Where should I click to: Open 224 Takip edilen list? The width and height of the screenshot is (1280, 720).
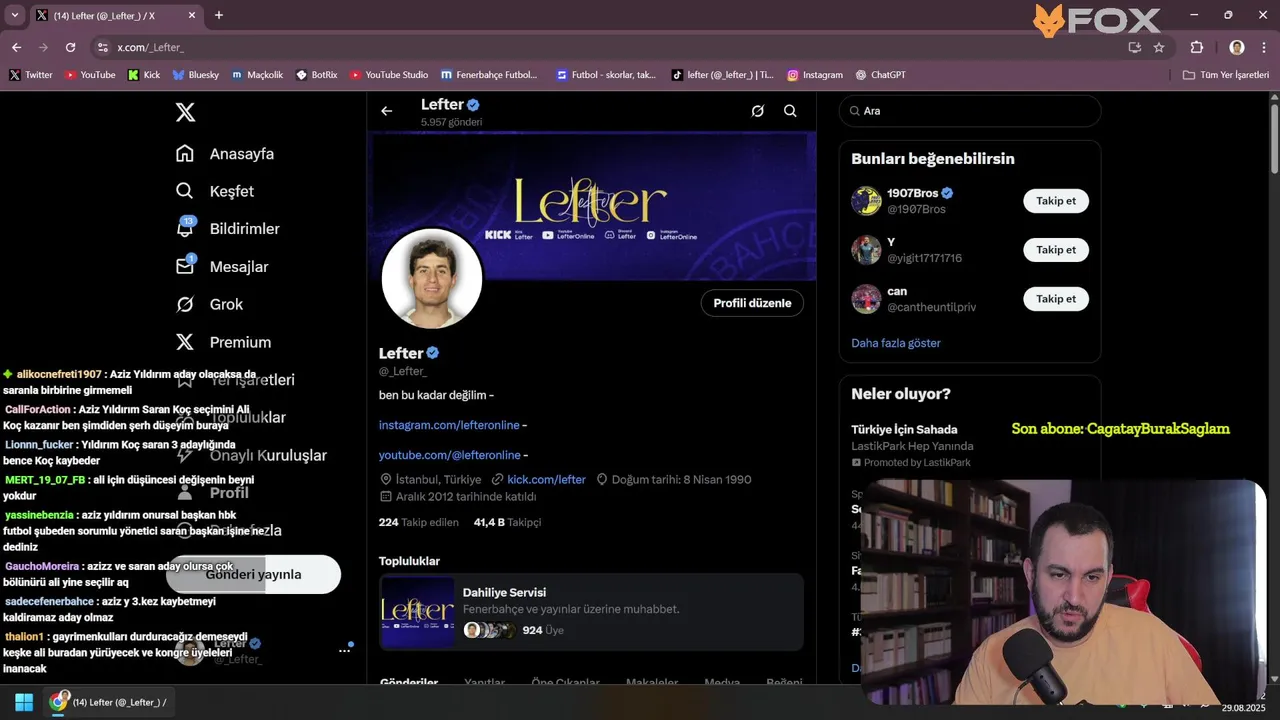coord(418,522)
